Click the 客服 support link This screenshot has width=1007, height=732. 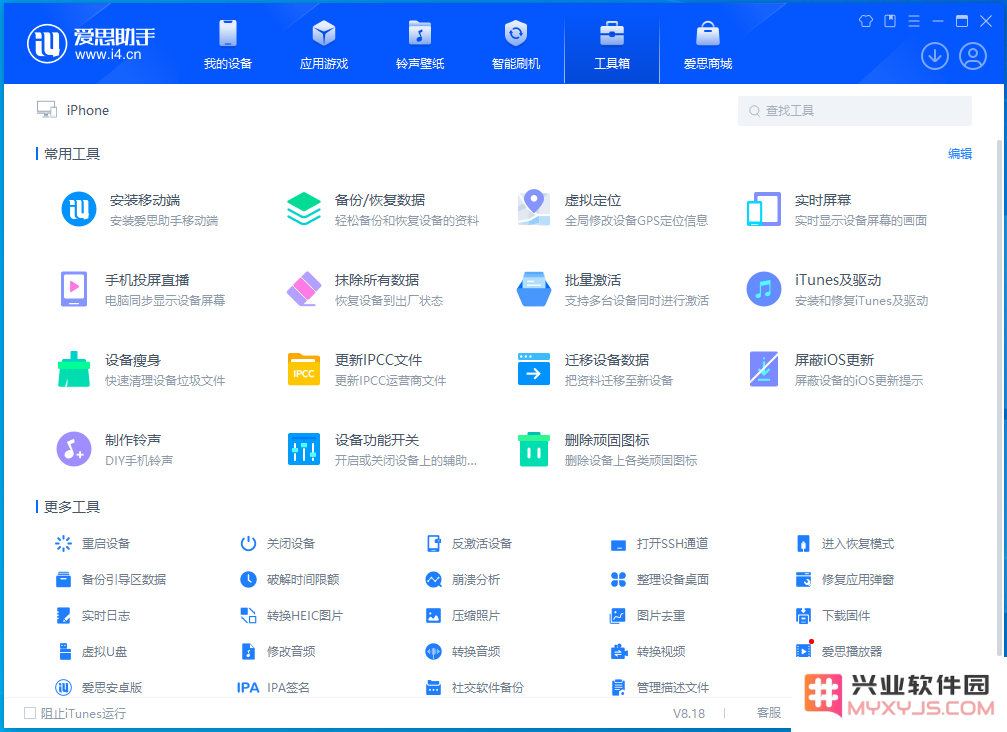click(769, 713)
